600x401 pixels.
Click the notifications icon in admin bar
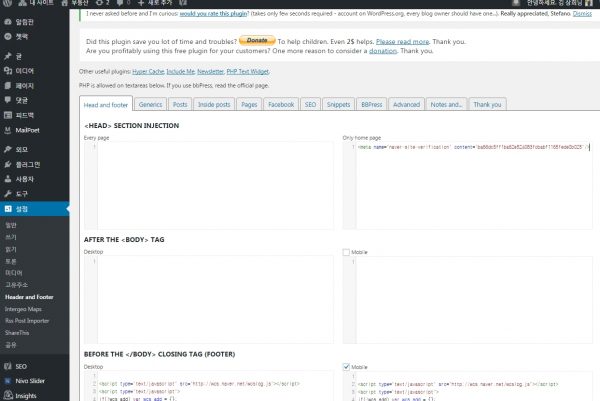(516, 3)
